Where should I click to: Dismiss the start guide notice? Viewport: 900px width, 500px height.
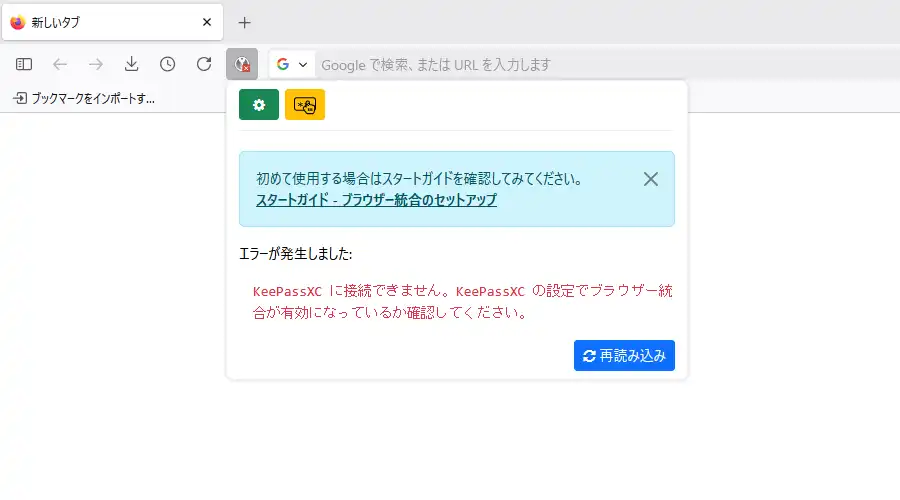click(x=650, y=179)
